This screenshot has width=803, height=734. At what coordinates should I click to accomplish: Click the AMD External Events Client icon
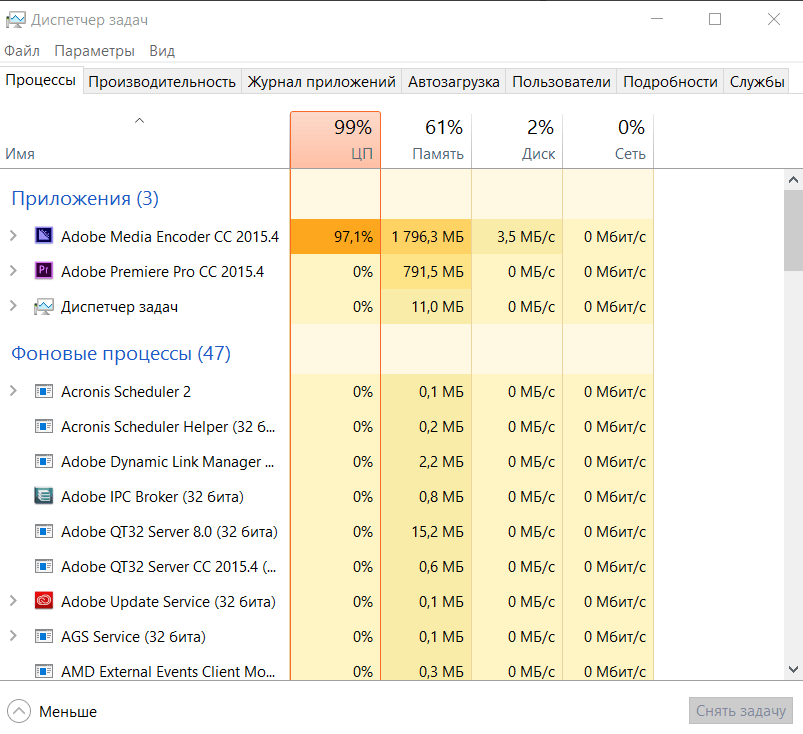(44, 671)
